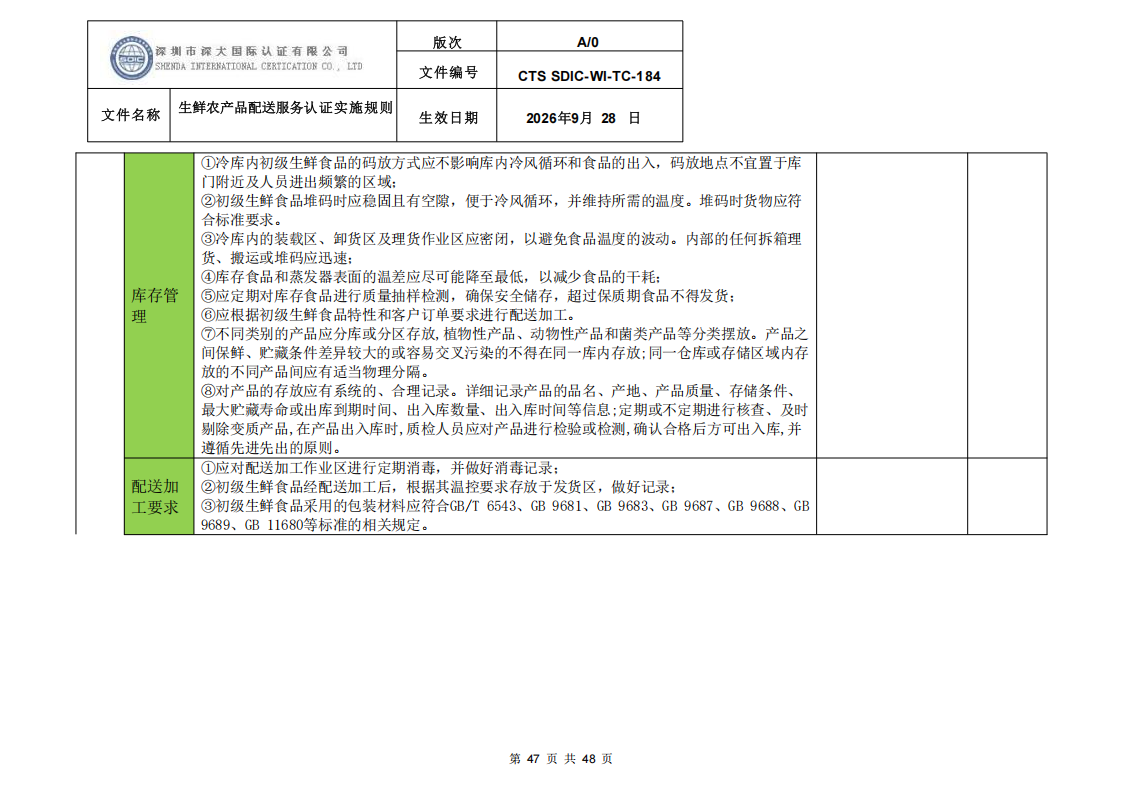The image size is (1123, 794).
Task: Select the green 库存管理 category cell
Action: coord(159,306)
